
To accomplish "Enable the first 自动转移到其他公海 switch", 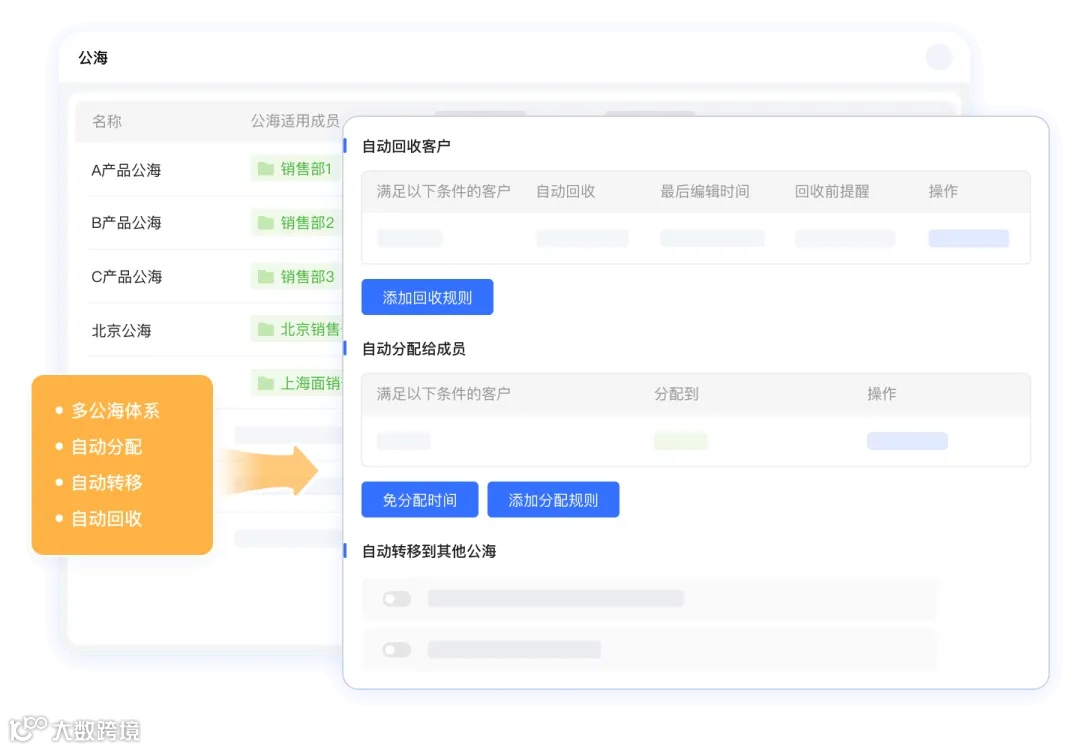I will point(395,598).
